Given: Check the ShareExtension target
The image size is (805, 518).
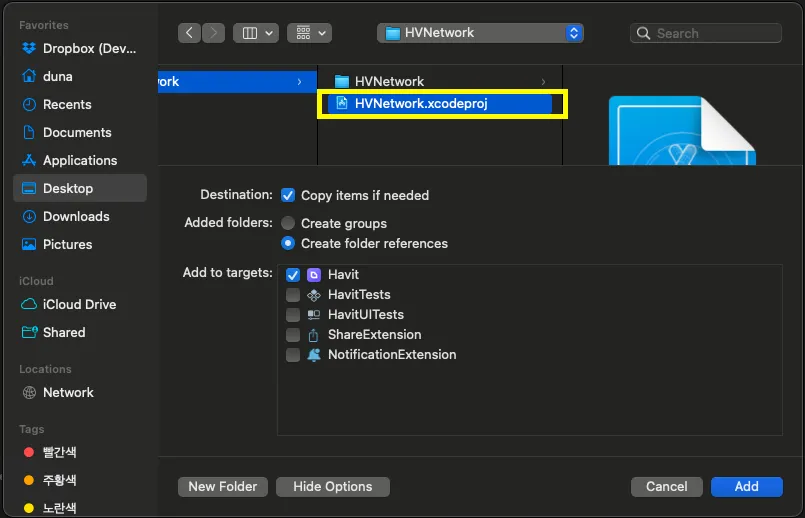Looking at the screenshot, I should pos(293,335).
